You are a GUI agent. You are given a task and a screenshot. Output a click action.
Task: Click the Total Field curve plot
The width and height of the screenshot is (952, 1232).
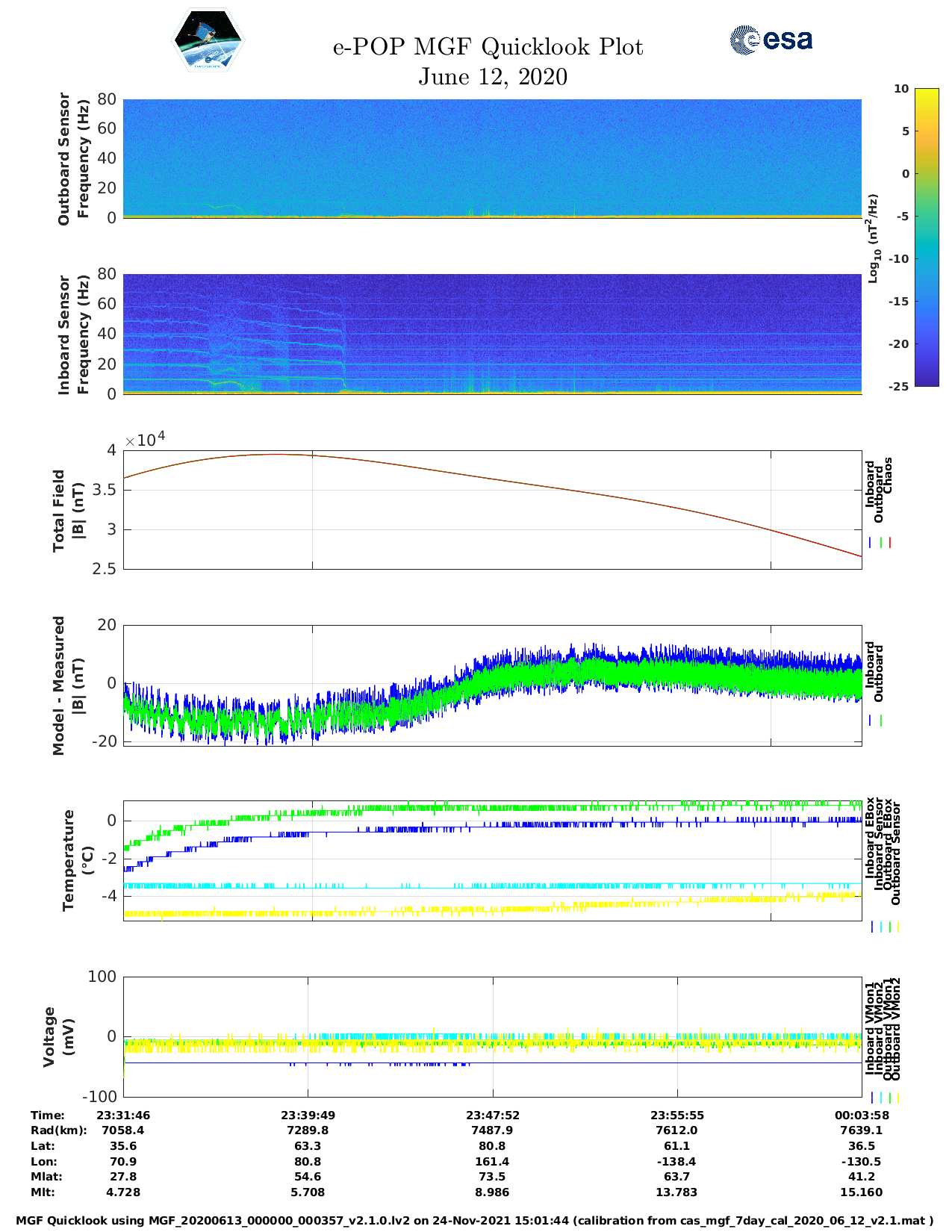tap(492, 509)
